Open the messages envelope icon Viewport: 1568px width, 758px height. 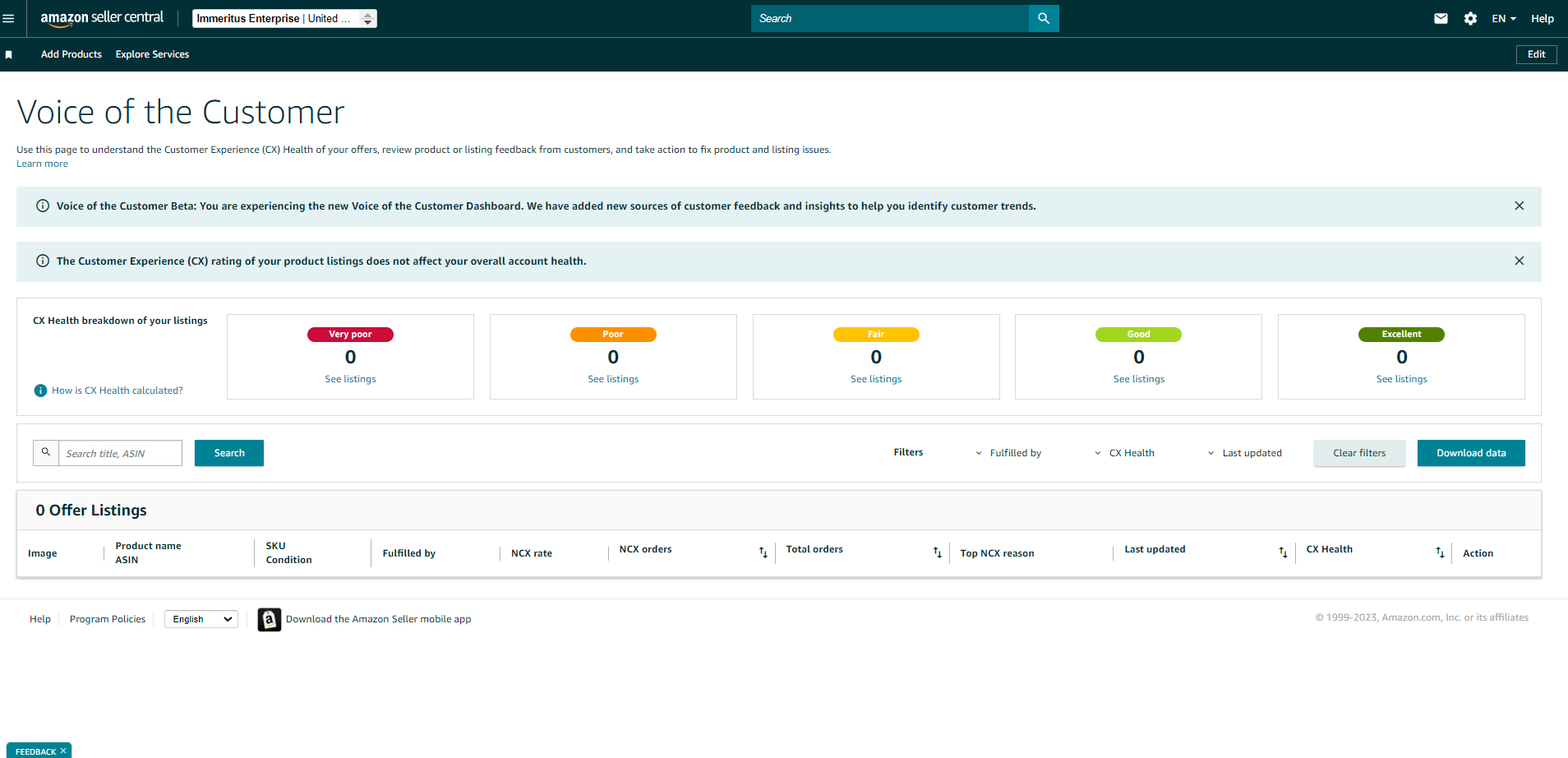(1441, 18)
